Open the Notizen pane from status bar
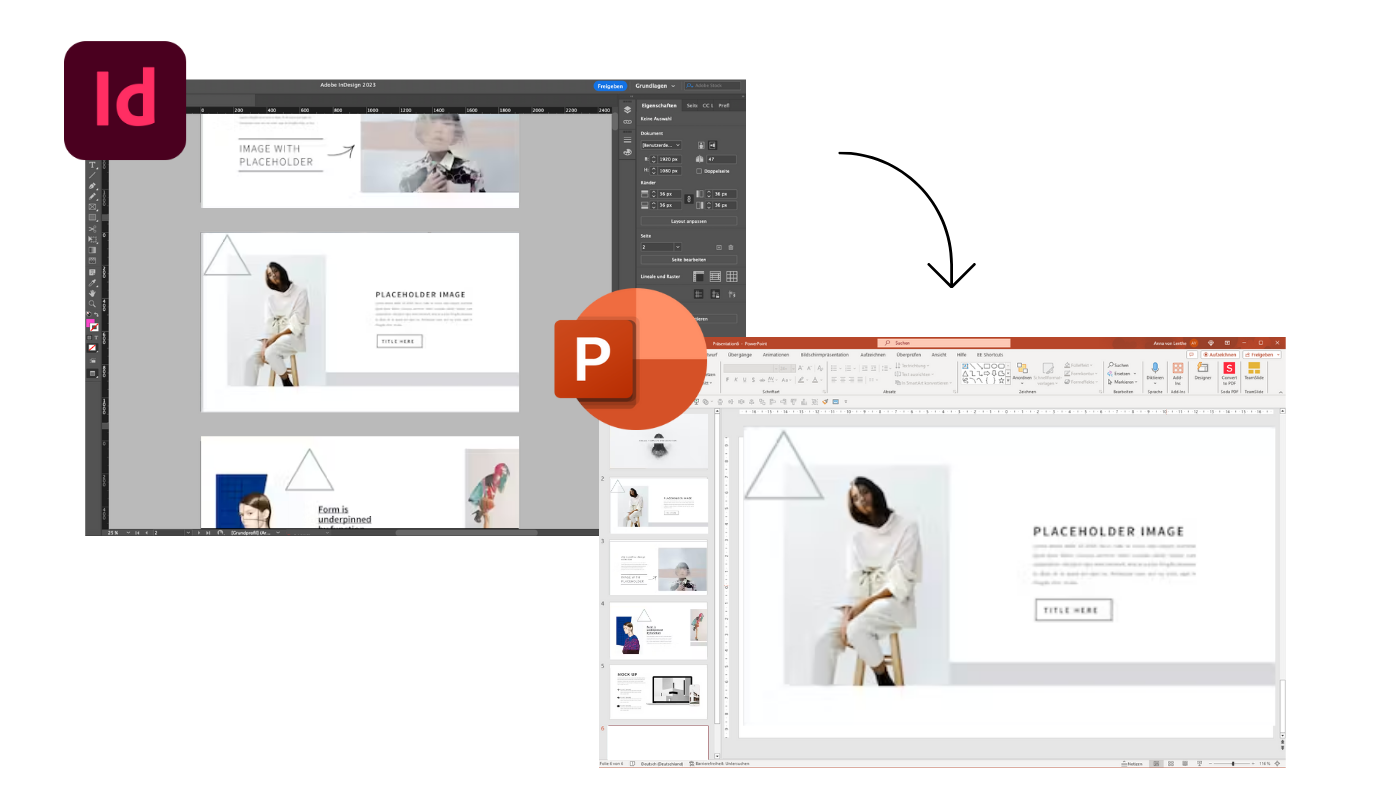Screen dimensions: 1400x800 (1132, 764)
